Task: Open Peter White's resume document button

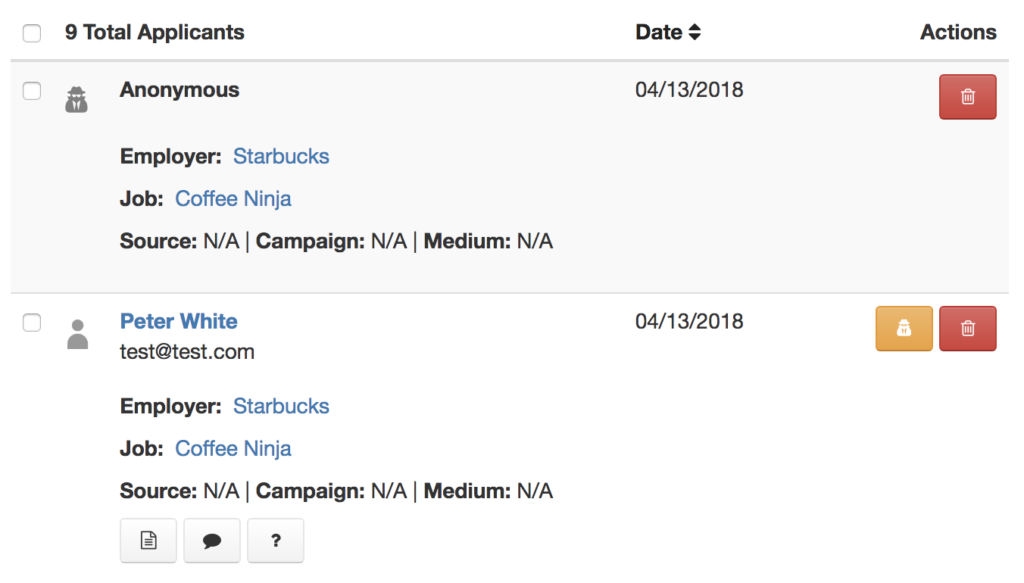Action: (148, 541)
